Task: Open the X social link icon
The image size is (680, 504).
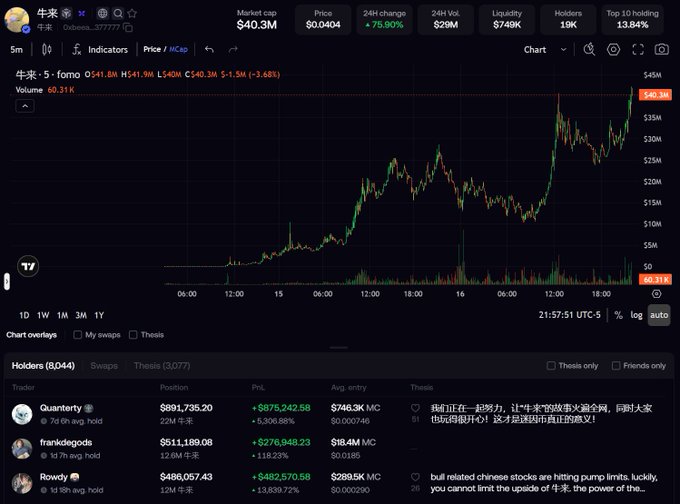Action: click(x=82, y=13)
